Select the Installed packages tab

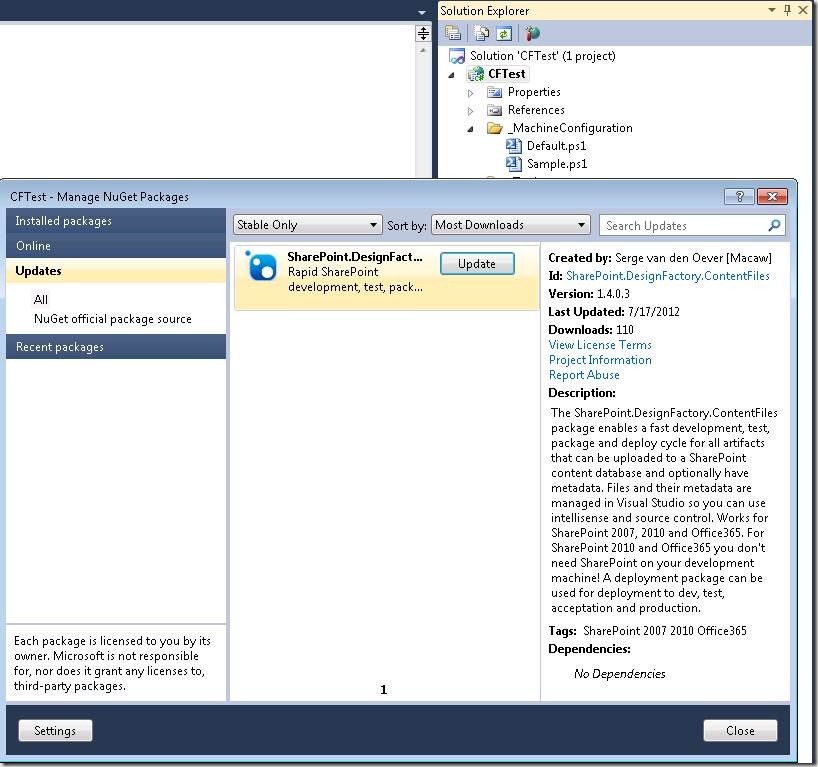tap(116, 221)
